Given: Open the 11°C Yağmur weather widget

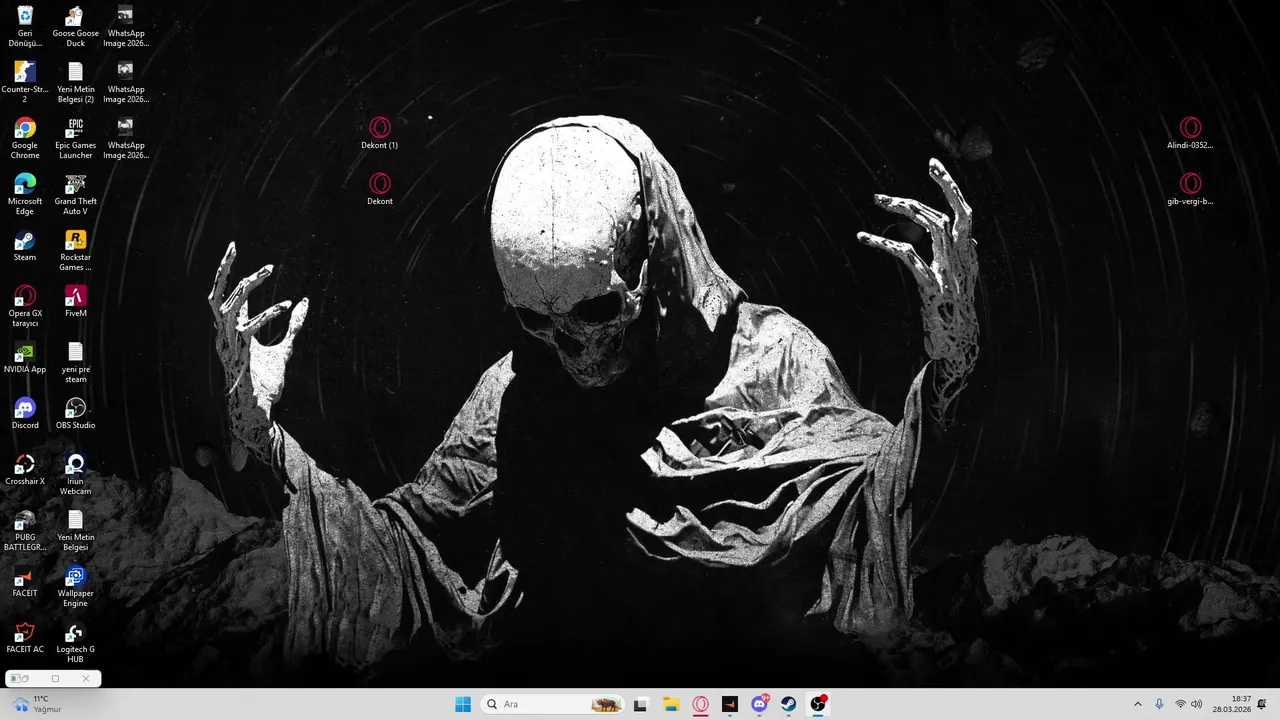Looking at the screenshot, I should click(x=36, y=704).
